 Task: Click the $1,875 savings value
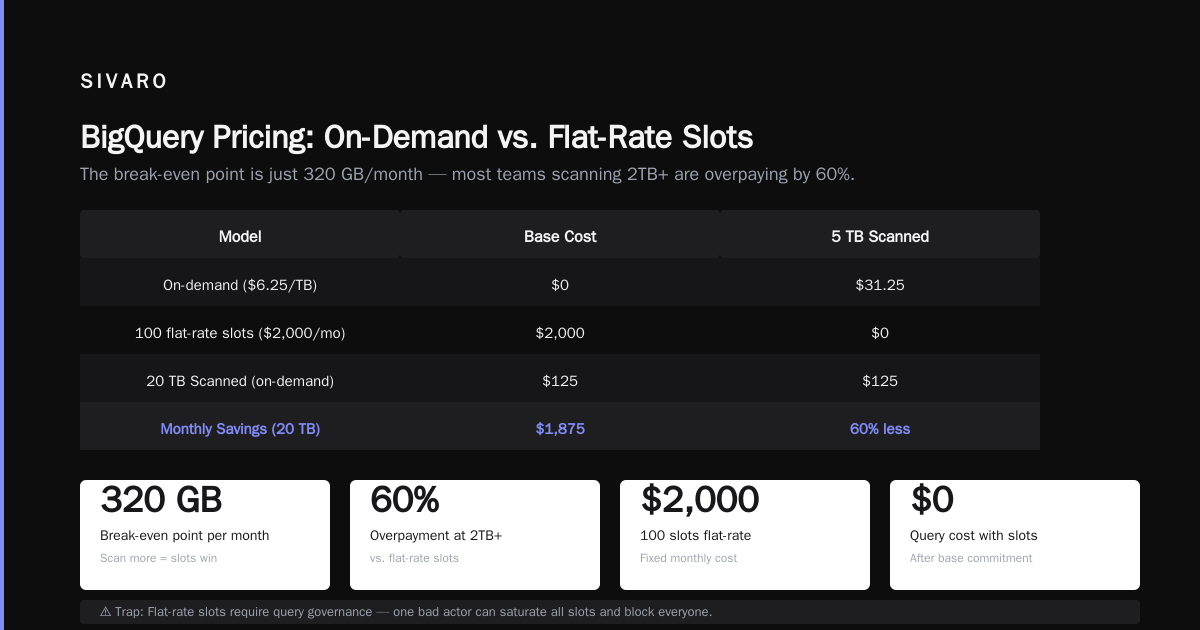[x=560, y=429]
